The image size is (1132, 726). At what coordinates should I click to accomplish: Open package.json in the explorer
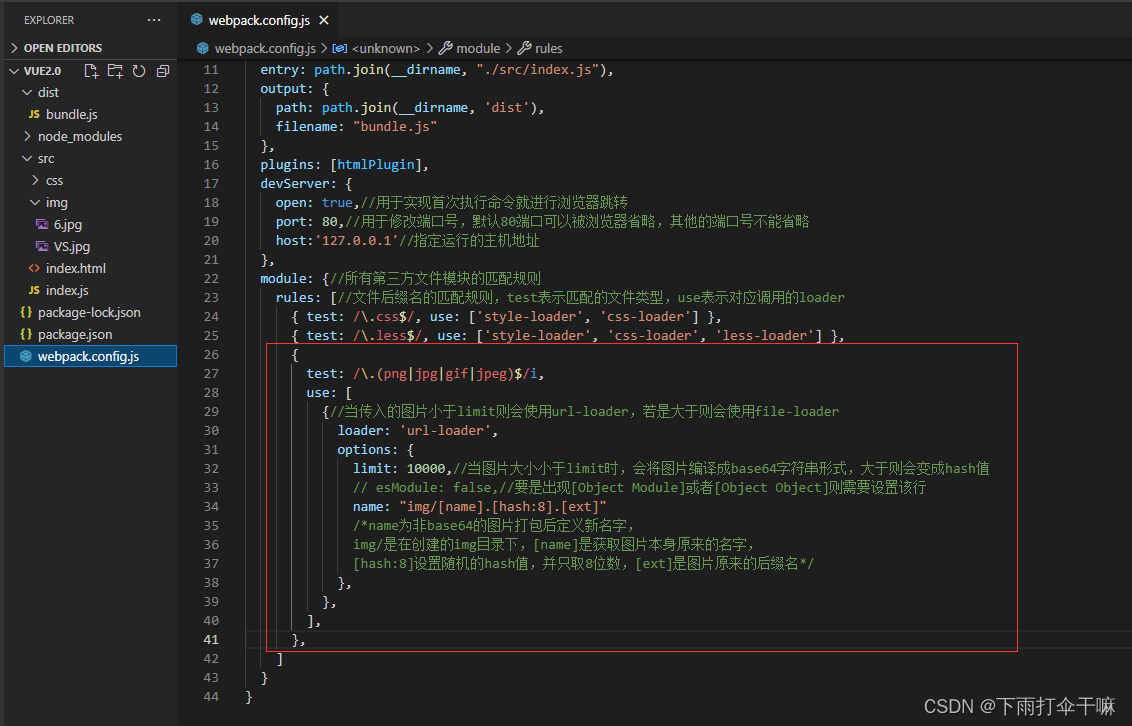point(75,334)
